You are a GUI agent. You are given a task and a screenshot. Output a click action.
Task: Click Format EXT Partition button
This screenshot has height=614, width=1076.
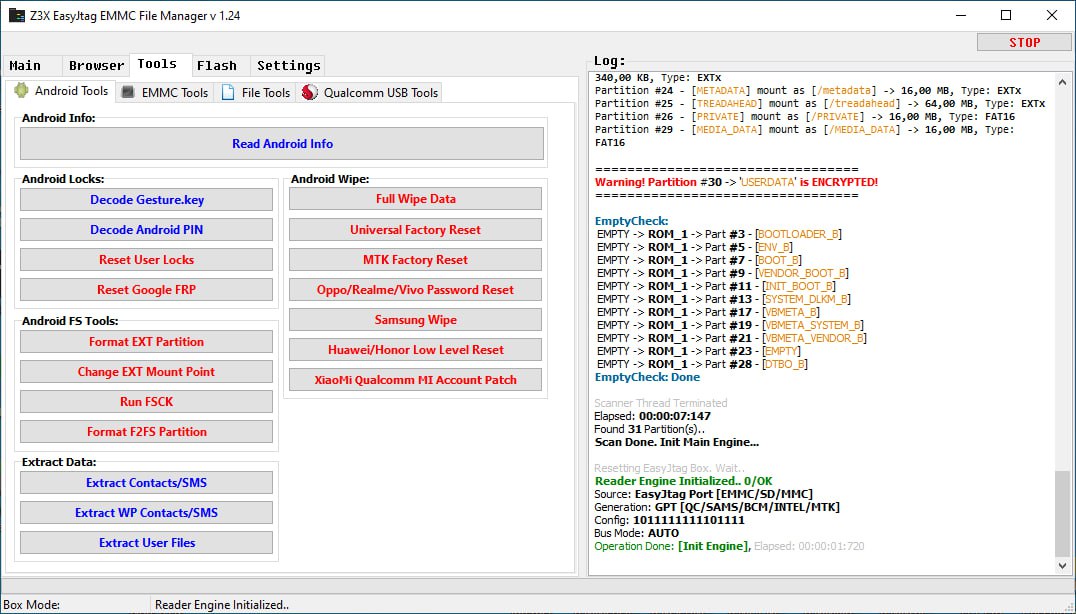coord(146,342)
